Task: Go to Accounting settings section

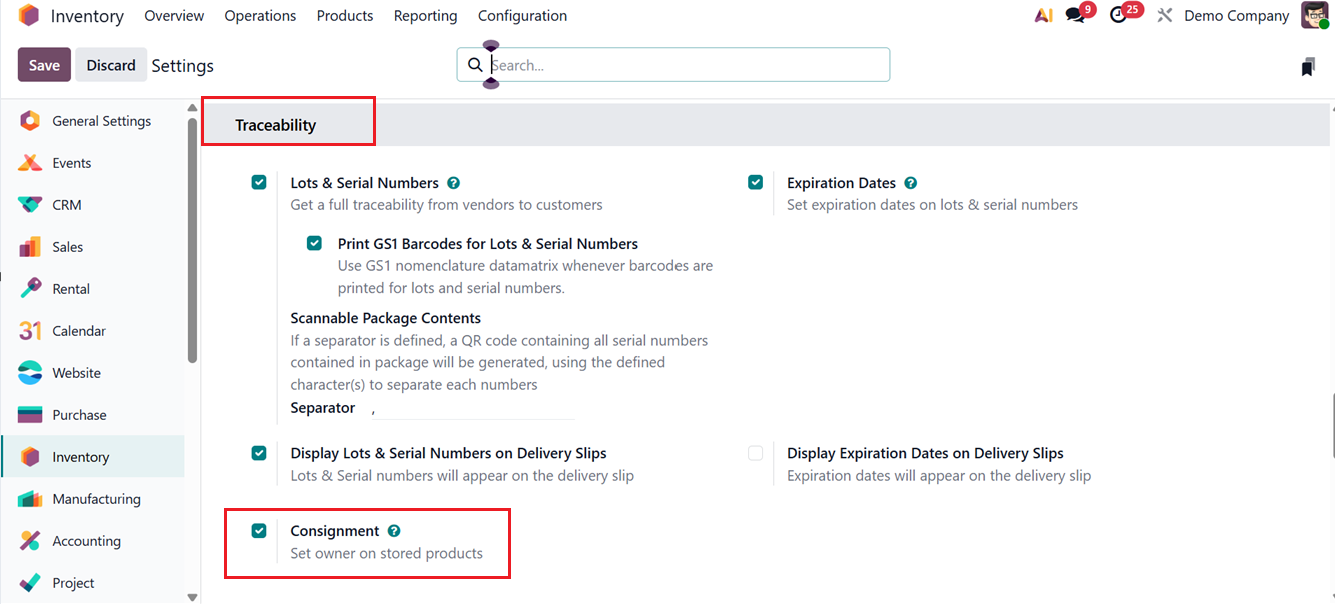Action: [x=86, y=541]
